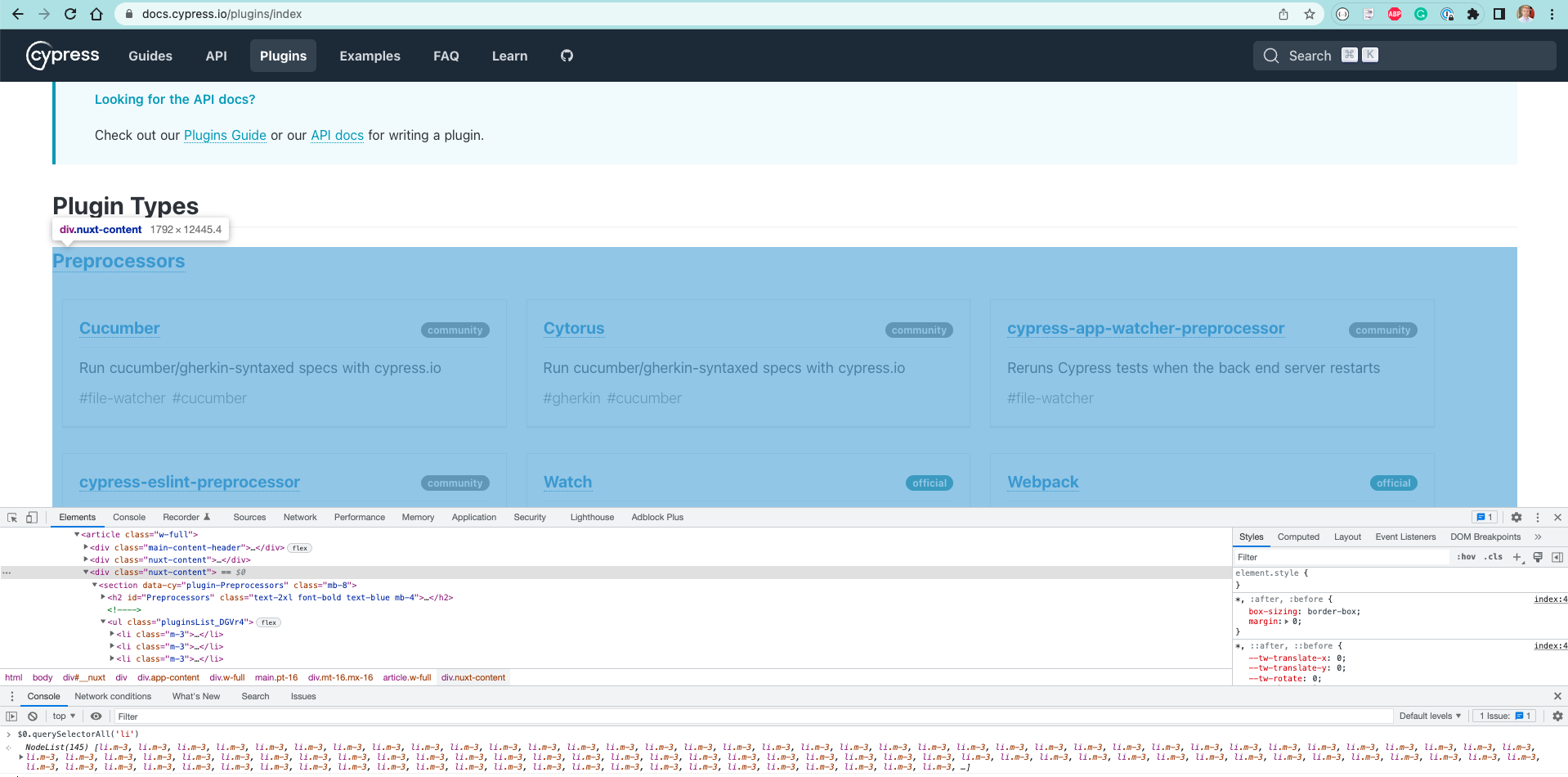Toggle the .cls element classes panel
Image resolution: width=1568 pixels, height=777 pixels.
point(1494,557)
